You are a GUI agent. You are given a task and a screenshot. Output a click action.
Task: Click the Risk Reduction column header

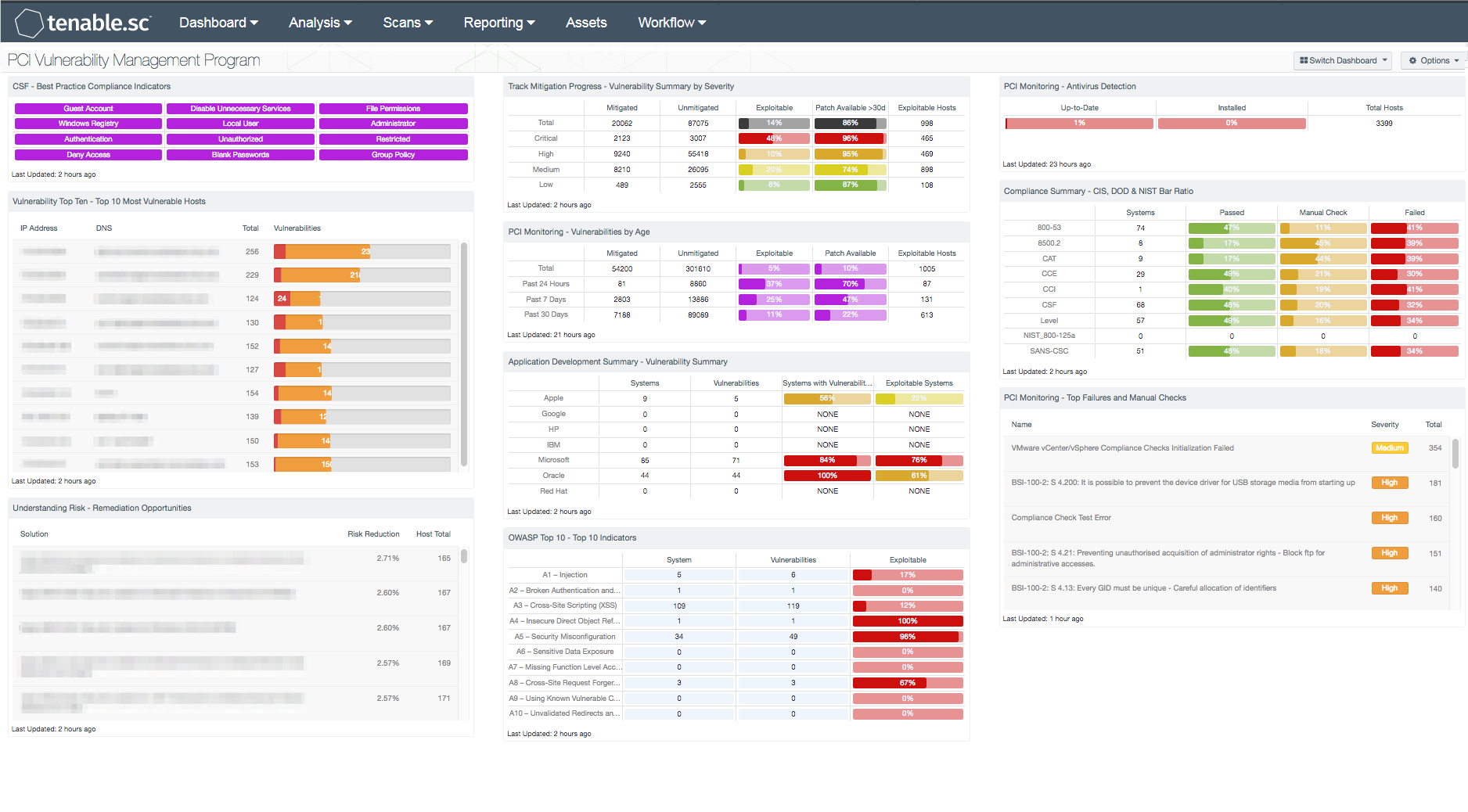click(373, 534)
